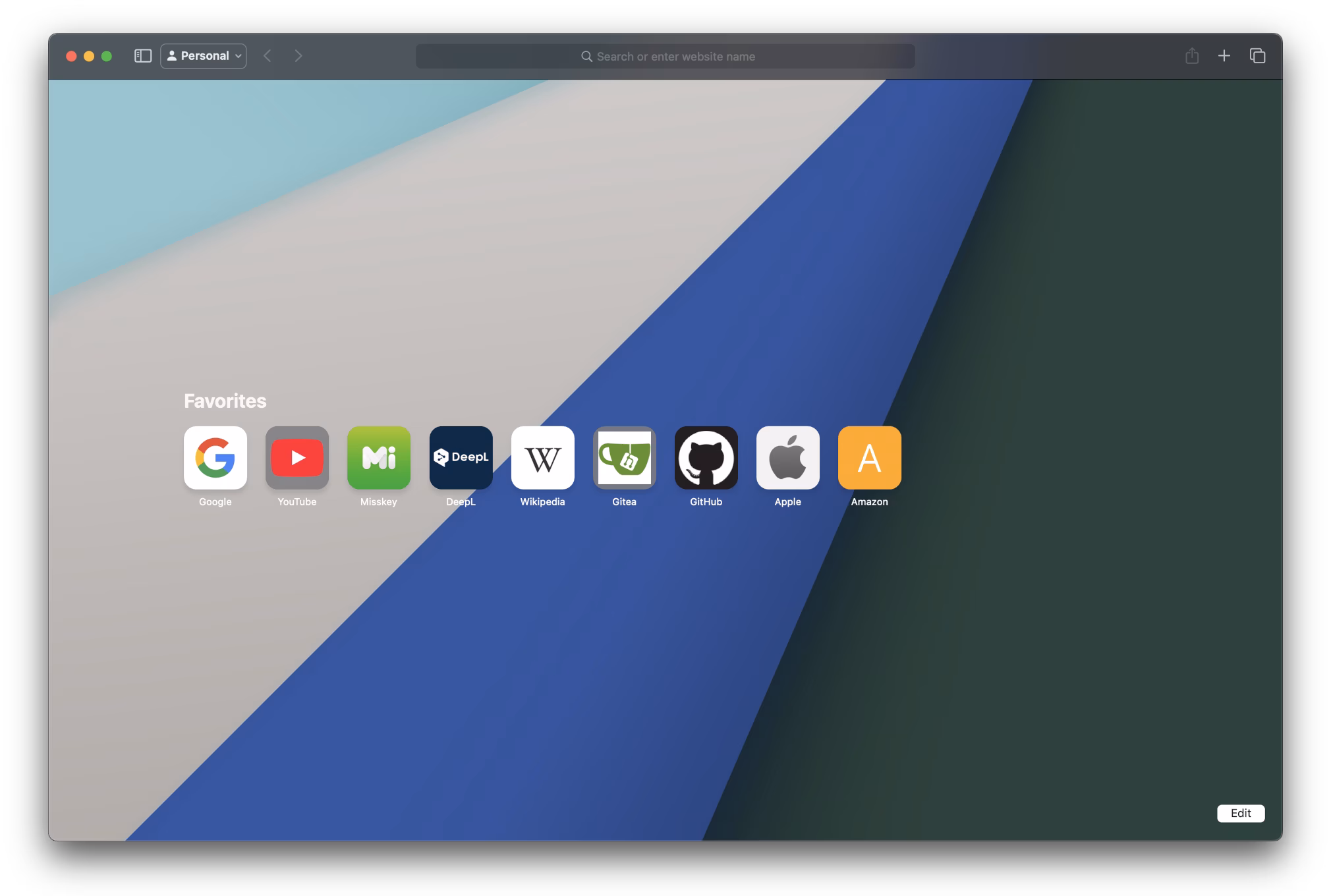Open the Google favorite
Viewport: 1331px width, 896px height.
(x=215, y=458)
